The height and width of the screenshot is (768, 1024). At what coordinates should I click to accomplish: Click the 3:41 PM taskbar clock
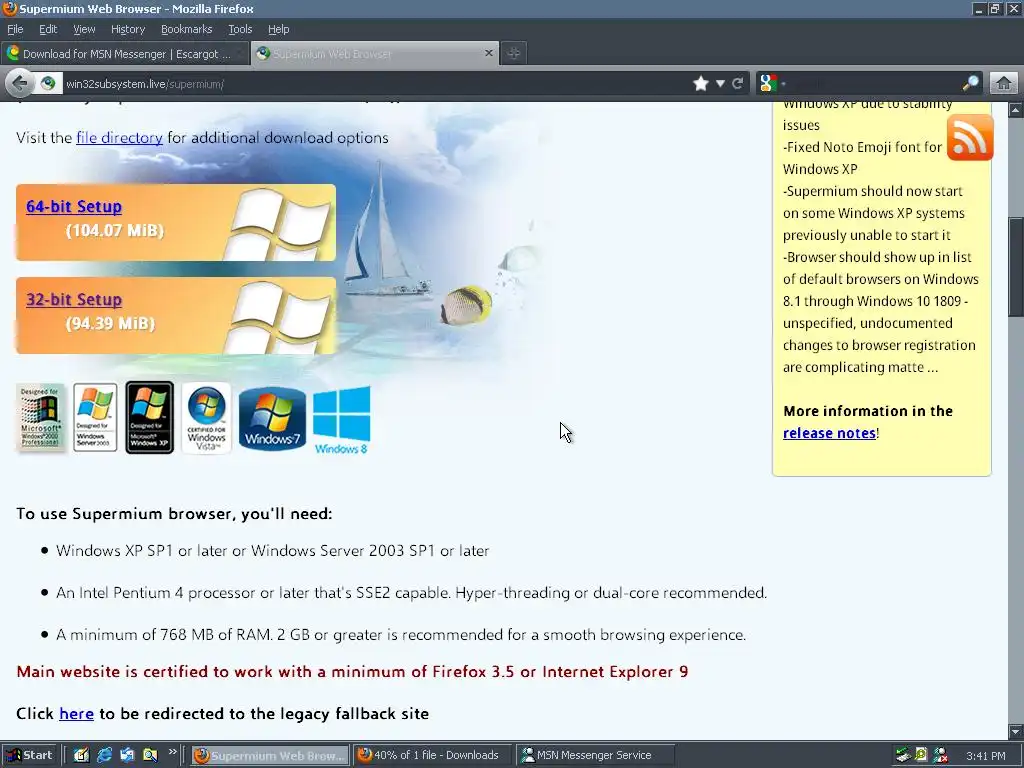coord(985,756)
